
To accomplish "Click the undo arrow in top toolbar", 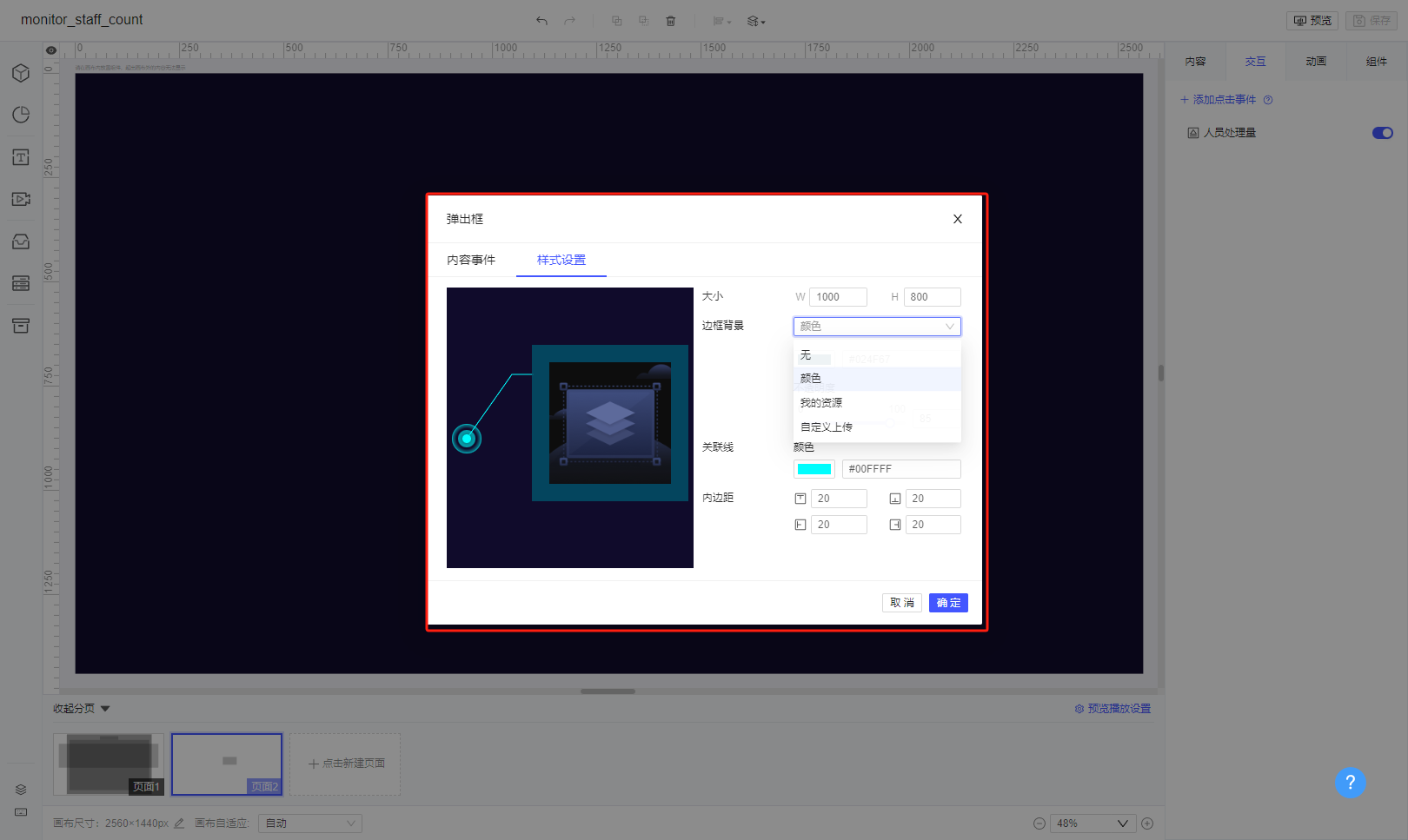I will (541, 21).
